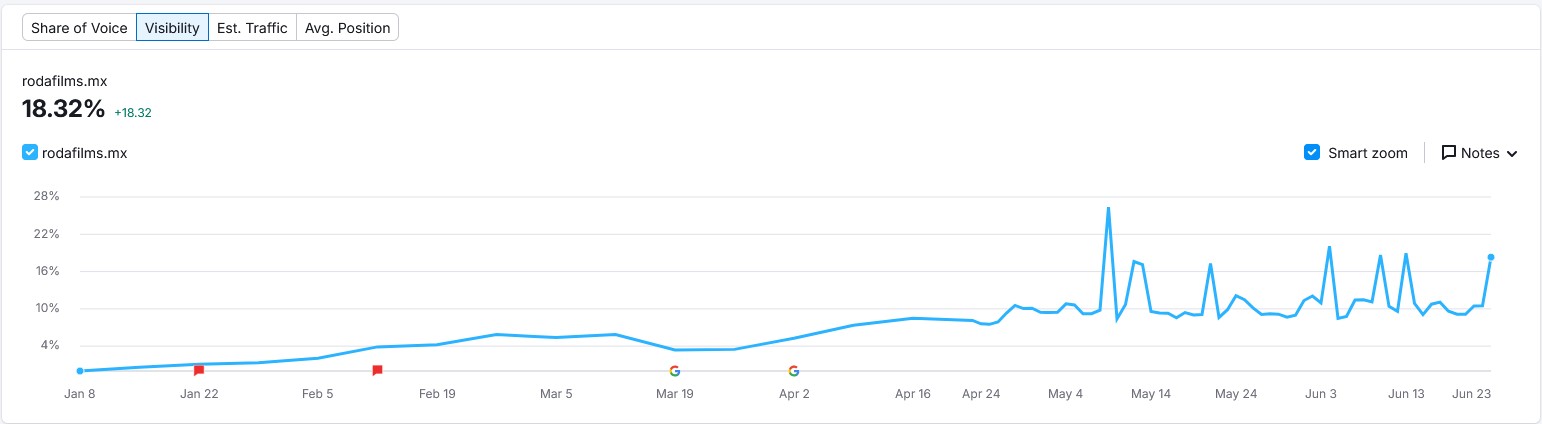Open the red flag note after Feb 5
Viewport: 1542px width, 424px height.
pos(377,370)
